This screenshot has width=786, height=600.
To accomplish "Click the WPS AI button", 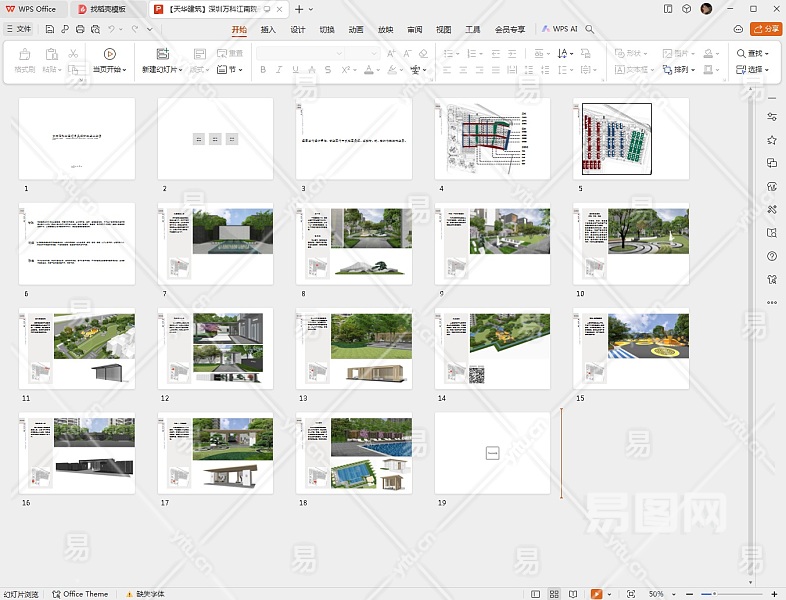I will pyautogui.click(x=561, y=29).
